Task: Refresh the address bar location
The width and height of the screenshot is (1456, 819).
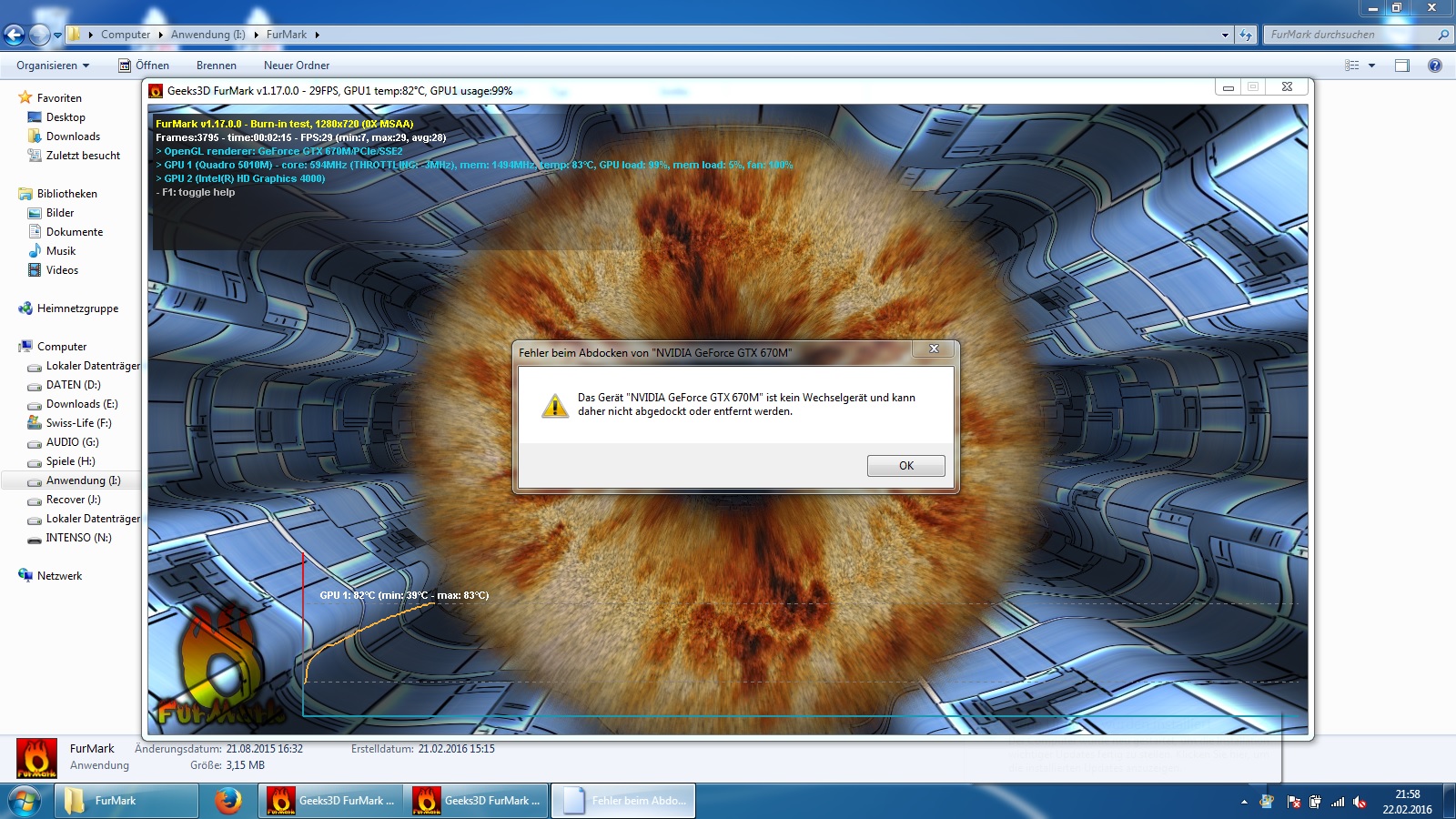Action: tap(1246, 35)
